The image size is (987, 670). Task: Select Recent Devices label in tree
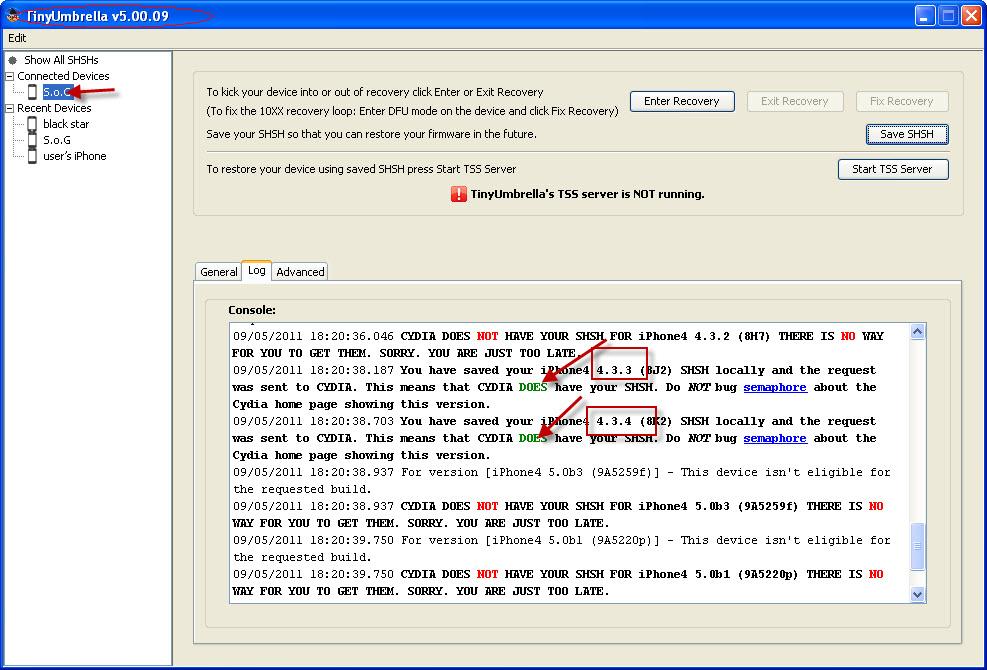click(54, 108)
